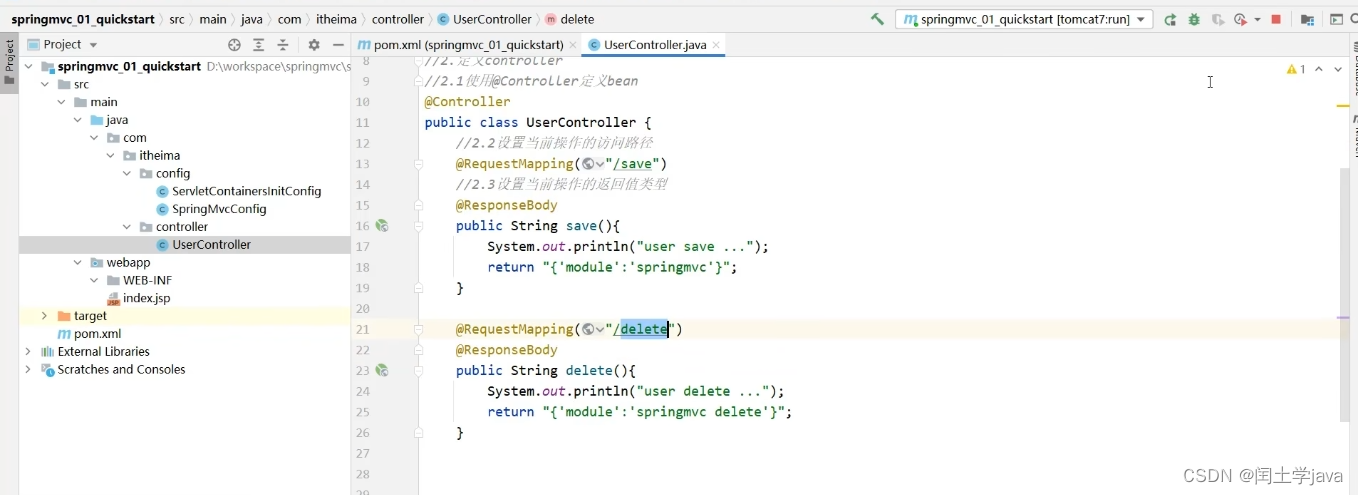This screenshot has width=1358, height=495.
Task: Expand the target folder node
Action: [x=44, y=316]
